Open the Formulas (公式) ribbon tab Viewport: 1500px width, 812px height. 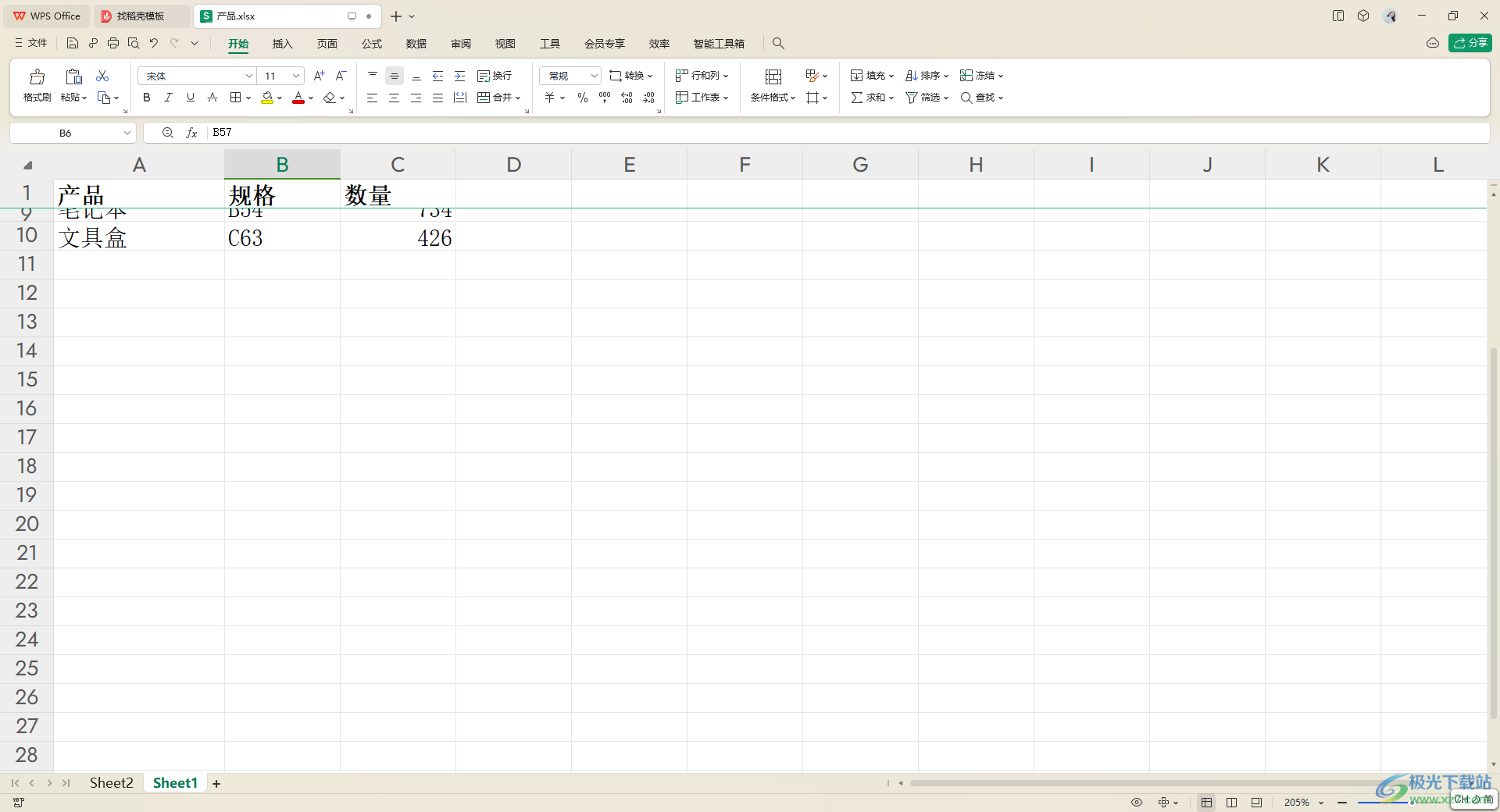point(372,44)
